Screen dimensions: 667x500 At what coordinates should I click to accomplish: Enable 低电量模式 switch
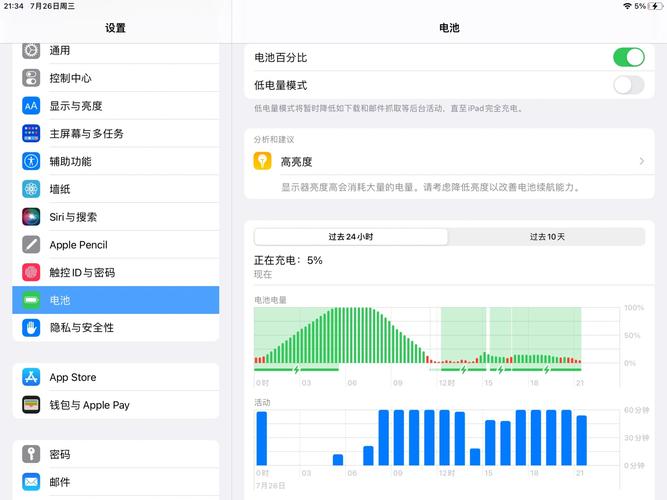click(629, 85)
